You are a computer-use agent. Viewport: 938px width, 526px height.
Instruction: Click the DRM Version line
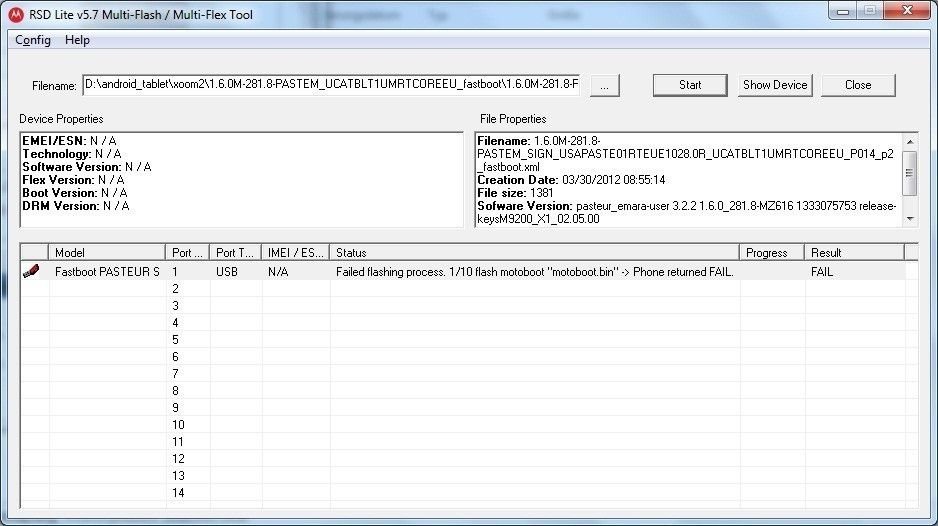point(76,206)
